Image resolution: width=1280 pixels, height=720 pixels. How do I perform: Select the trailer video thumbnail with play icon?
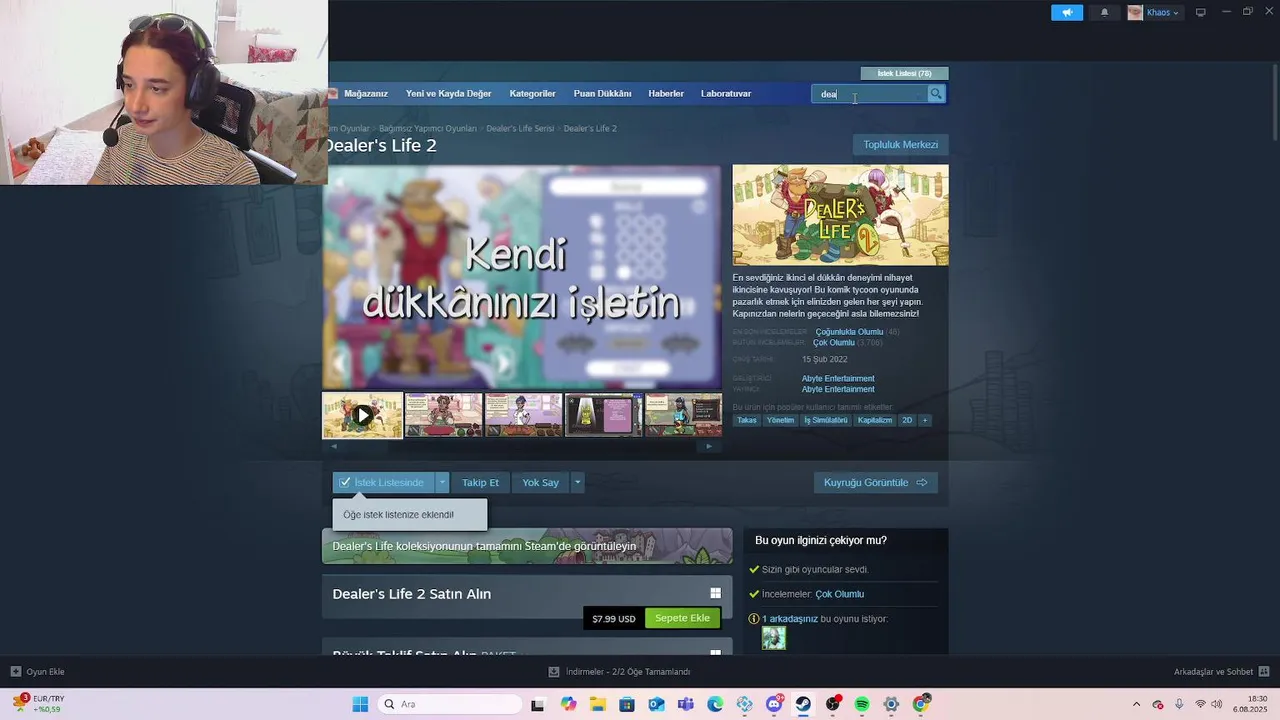(362, 415)
